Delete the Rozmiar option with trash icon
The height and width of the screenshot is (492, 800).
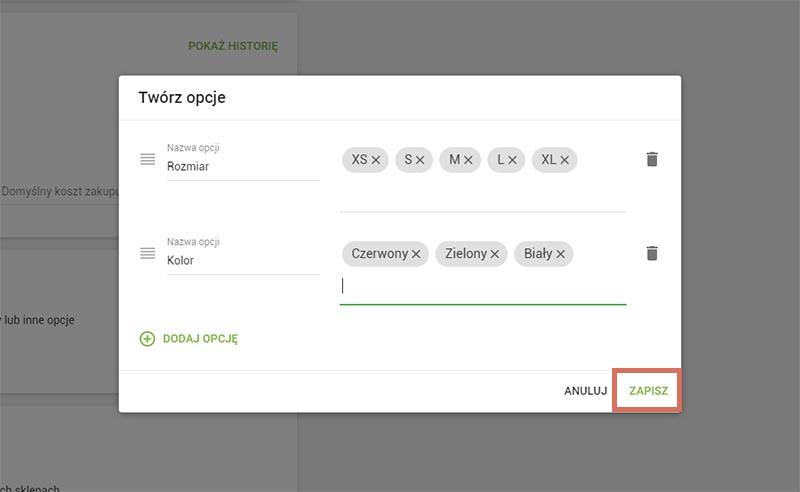(652, 159)
